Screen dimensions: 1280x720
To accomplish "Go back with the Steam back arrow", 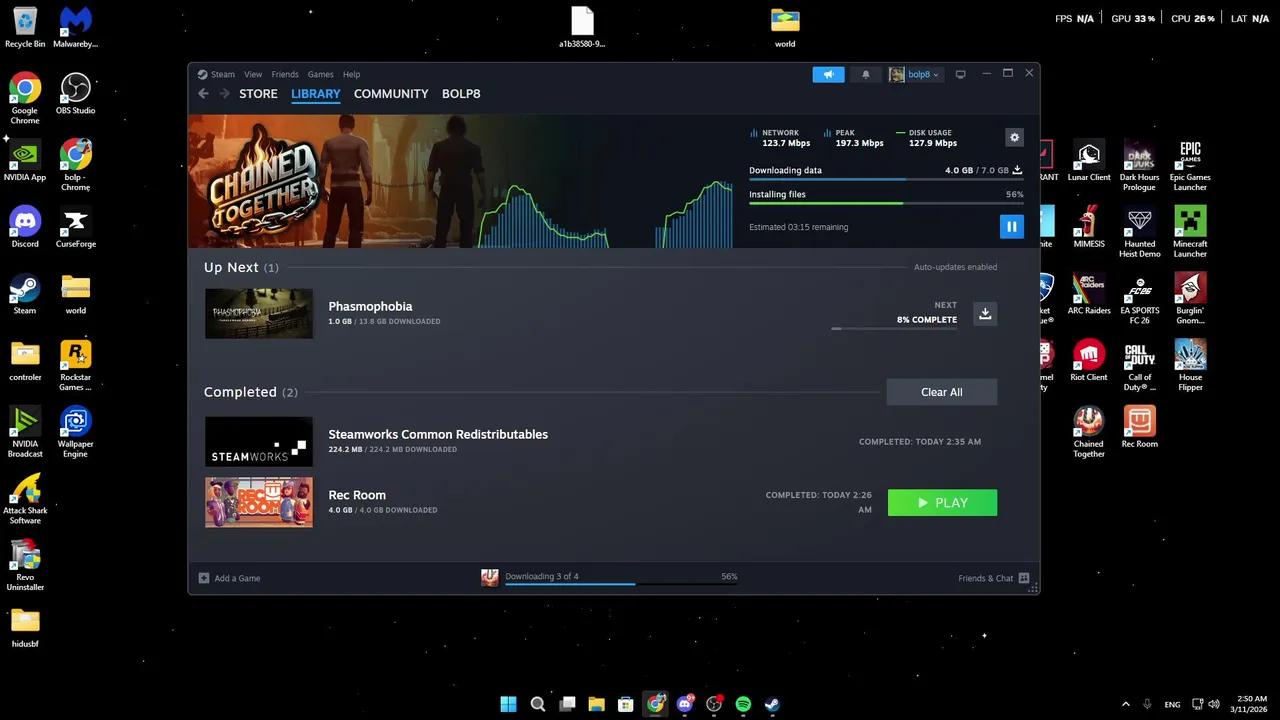I will (x=203, y=94).
